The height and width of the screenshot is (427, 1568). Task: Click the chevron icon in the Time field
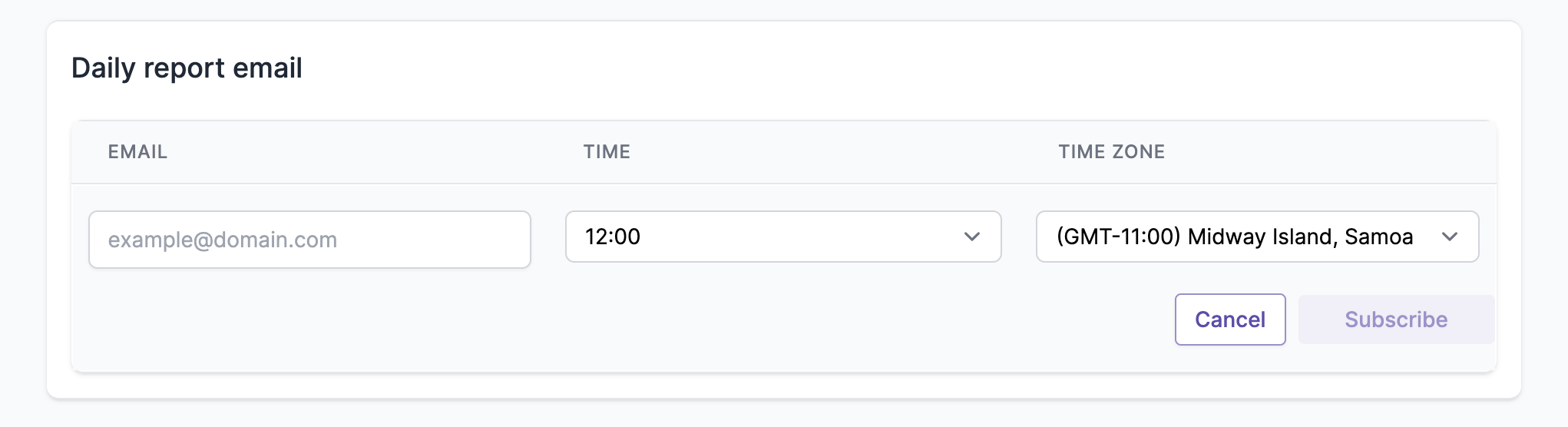(972, 237)
